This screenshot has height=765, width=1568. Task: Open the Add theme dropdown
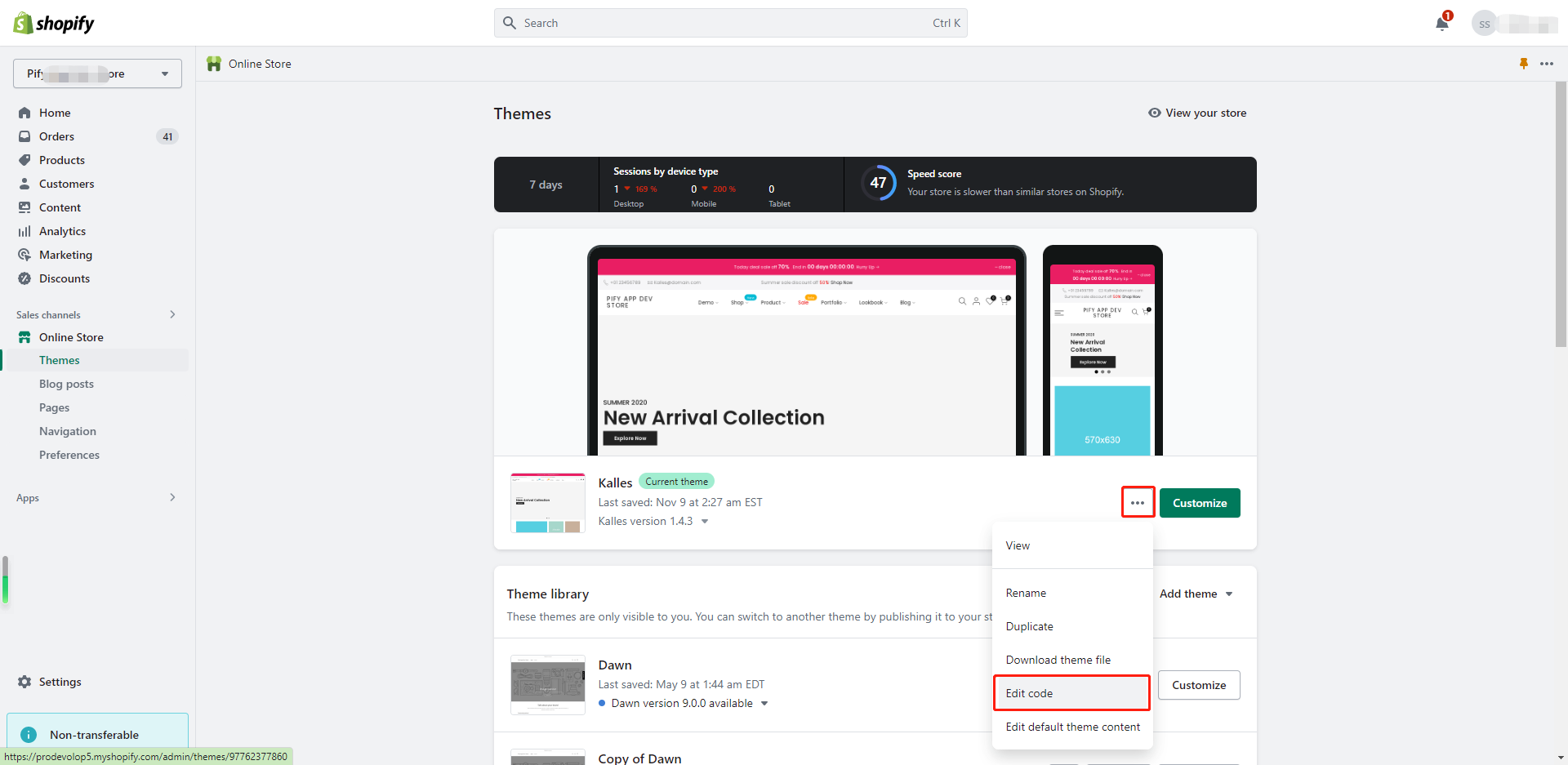[1196, 594]
